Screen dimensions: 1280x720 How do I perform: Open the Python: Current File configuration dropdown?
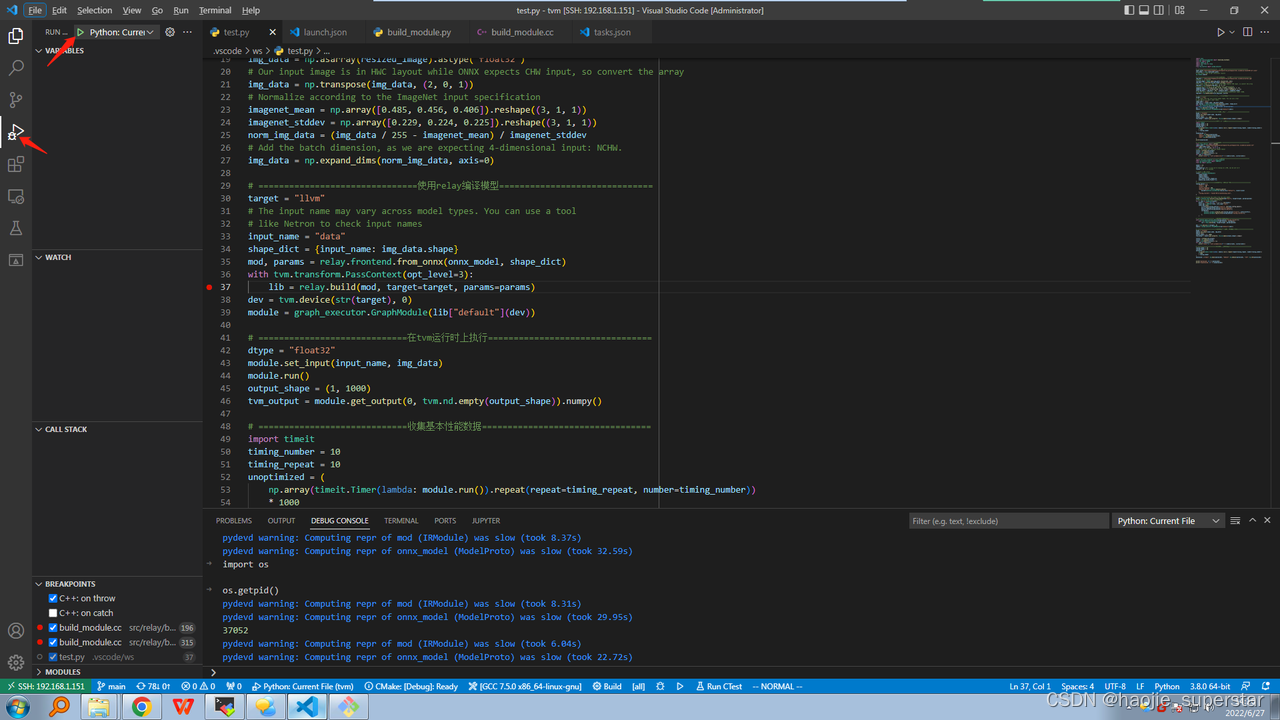pyautogui.click(x=122, y=32)
